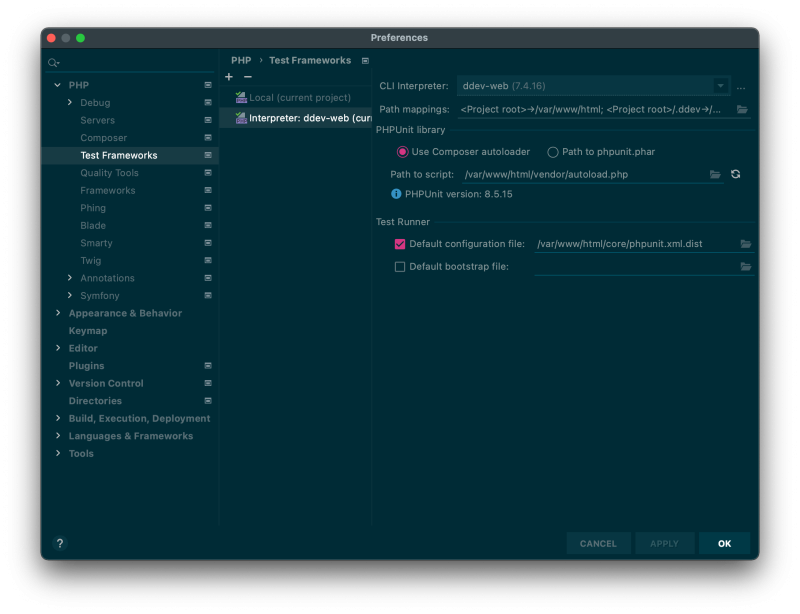Click the default configuration file path field

(636, 244)
